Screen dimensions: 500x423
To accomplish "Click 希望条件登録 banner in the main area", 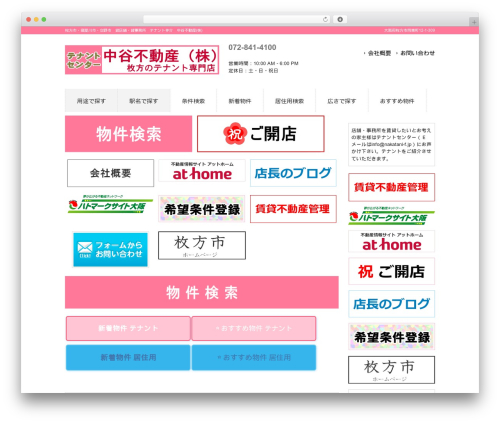I will coord(202,209).
